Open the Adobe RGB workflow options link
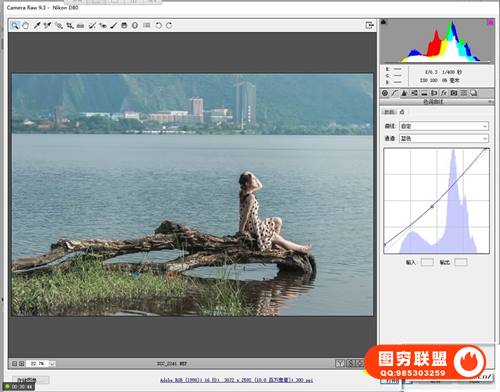This screenshot has width=500, height=392. (236, 380)
